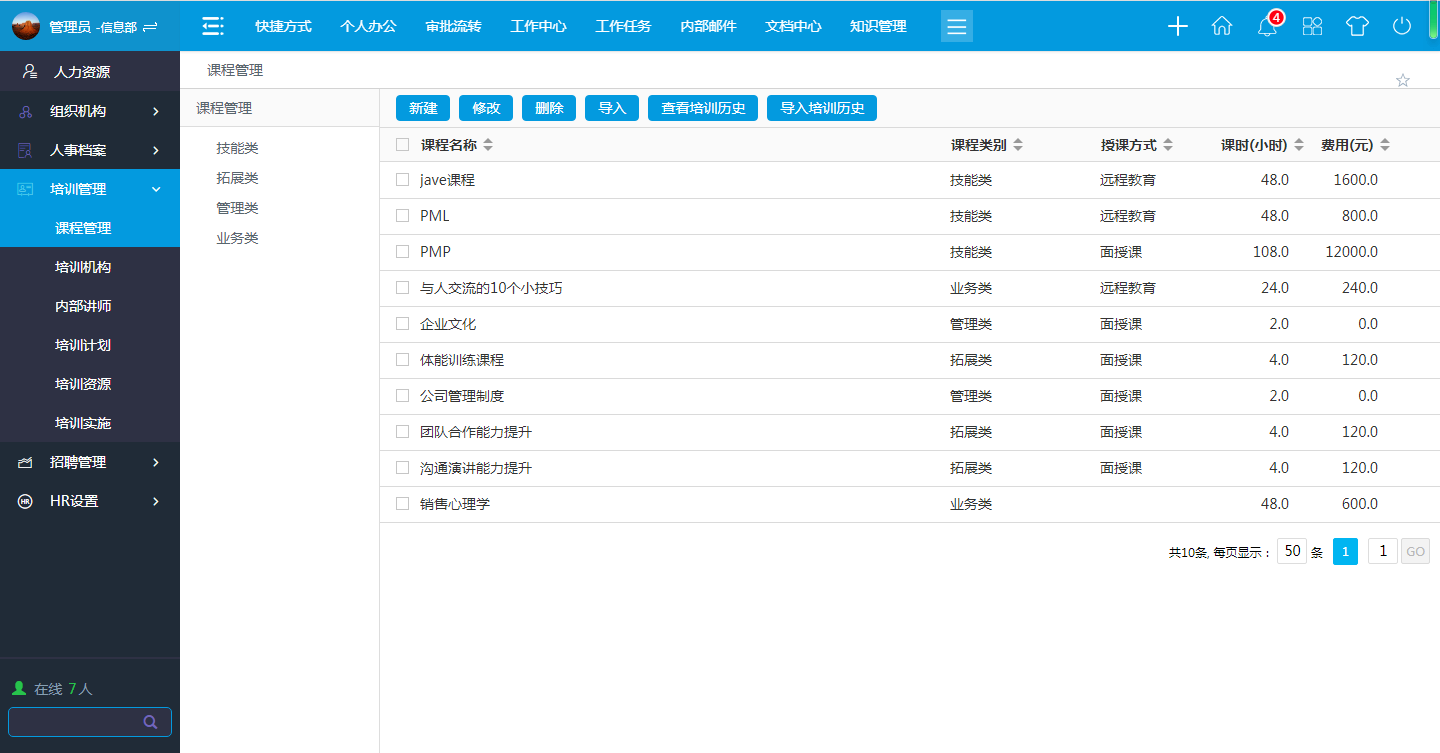
Task: Check the PMP row checkbox
Action: click(x=402, y=252)
